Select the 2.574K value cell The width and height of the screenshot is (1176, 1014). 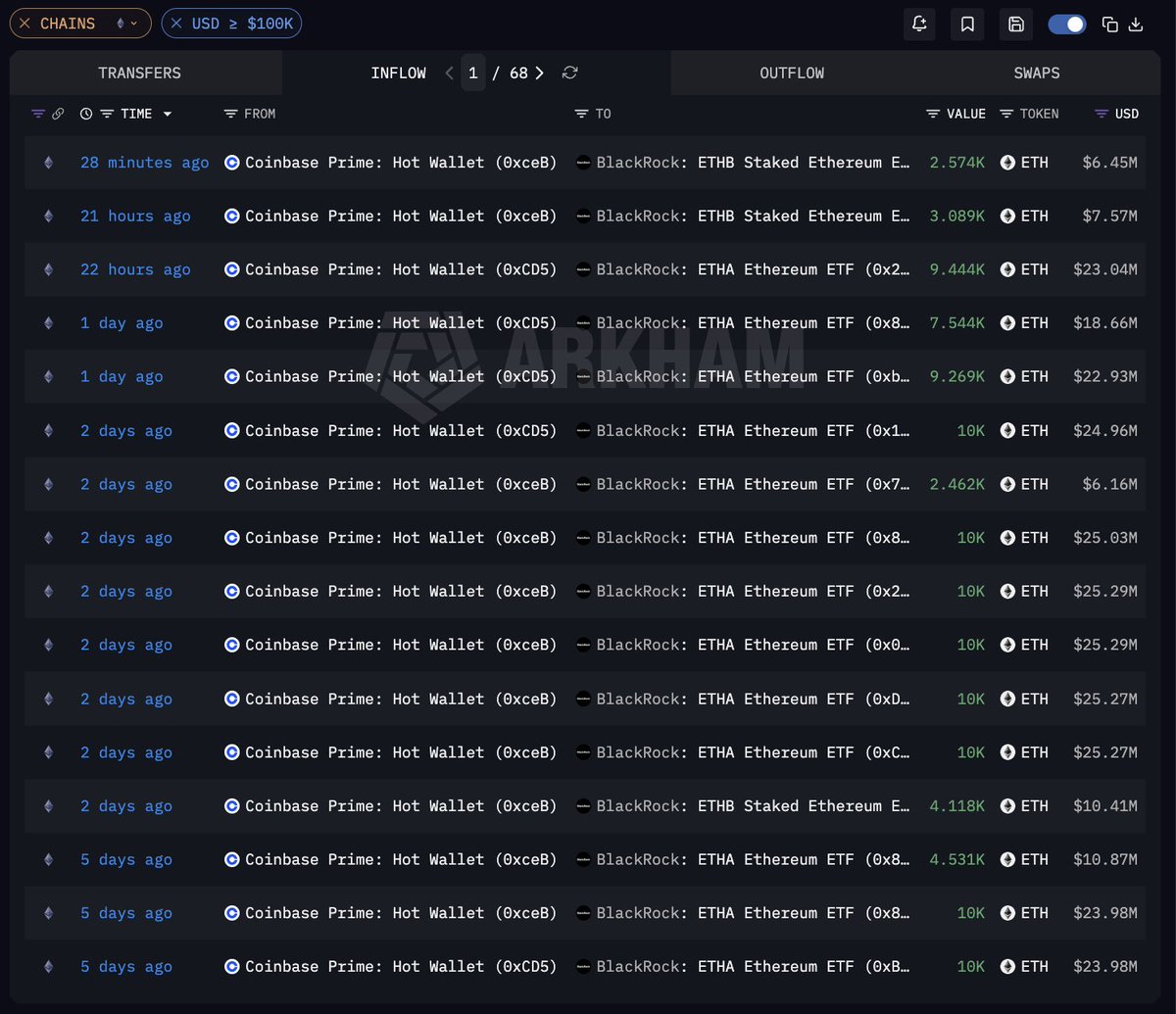coord(957,163)
